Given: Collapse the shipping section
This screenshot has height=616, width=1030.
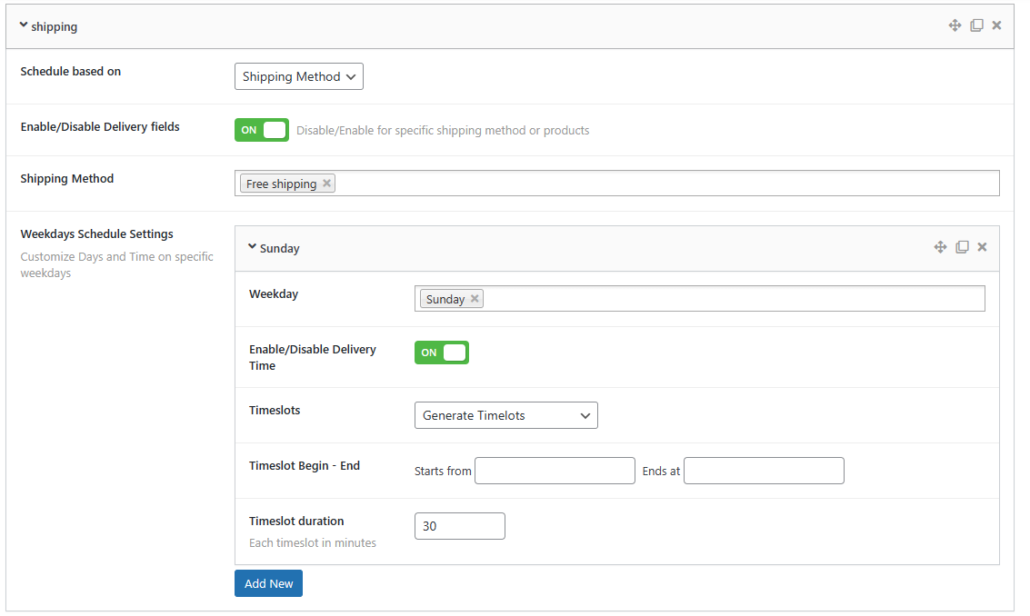Looking at the screenshot, I should click(25, 25).
